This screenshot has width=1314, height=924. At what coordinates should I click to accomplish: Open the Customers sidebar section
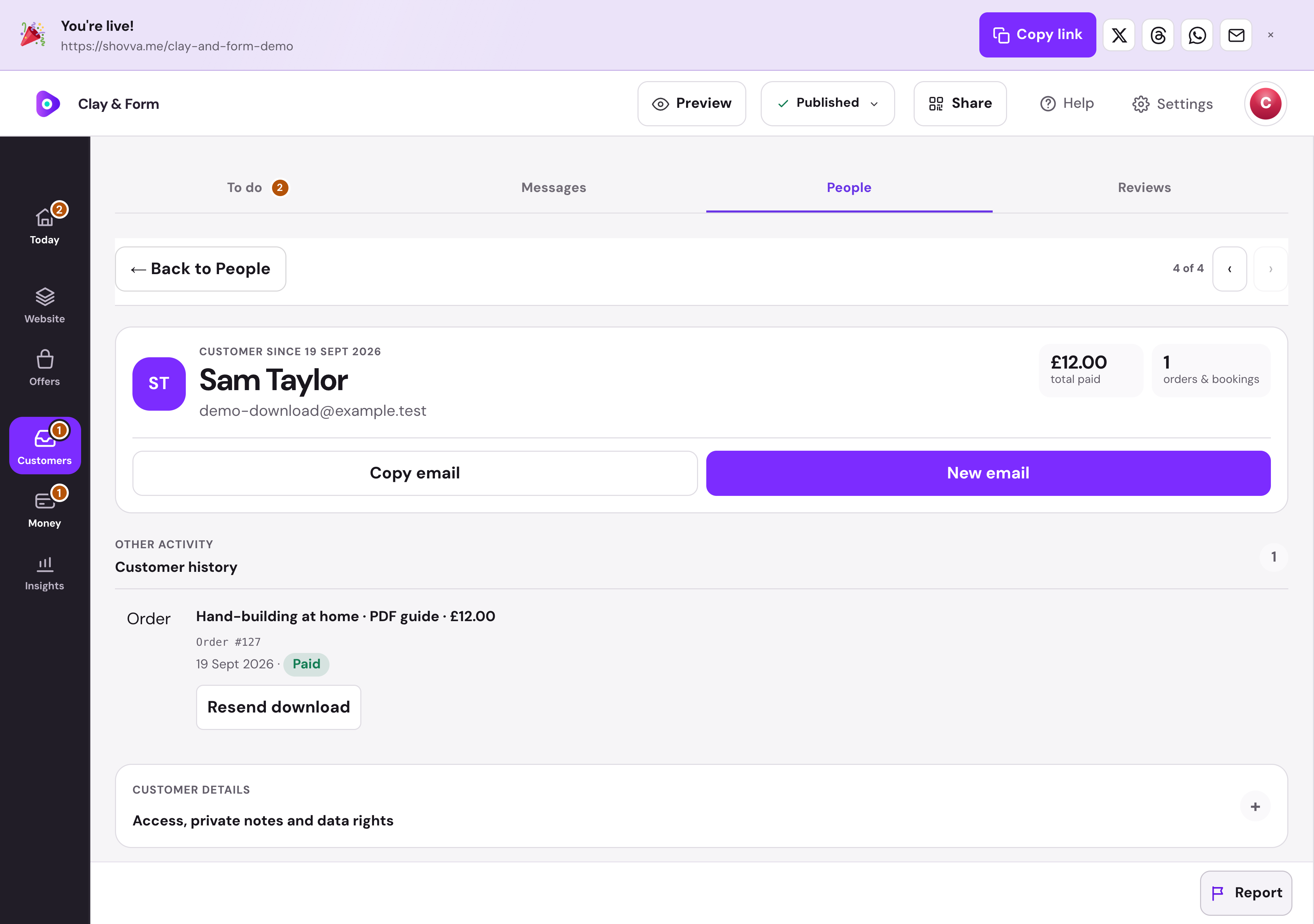click(44, 445)
